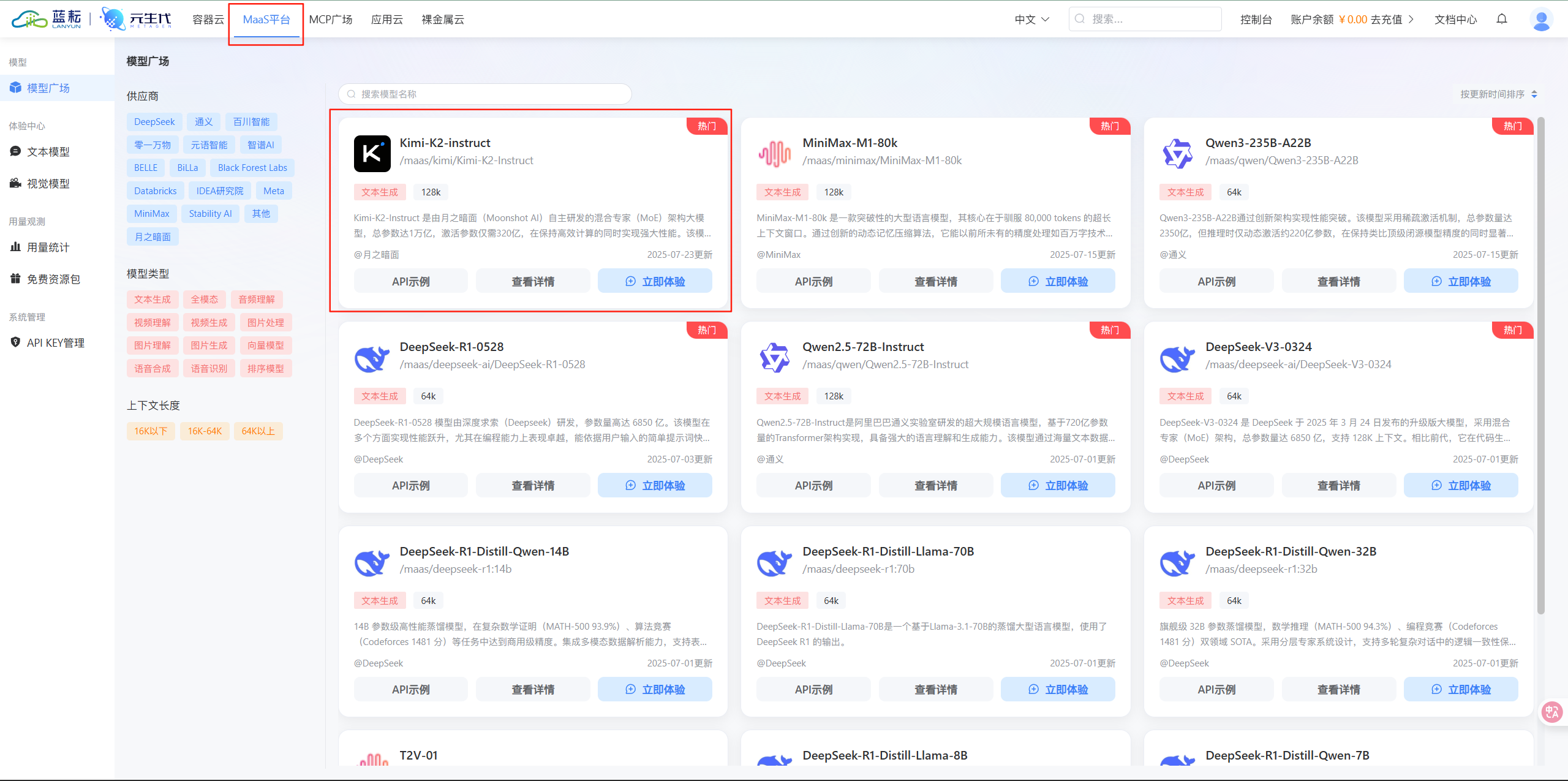Toggle the 64K以上 context length filter
Screen dimensions: 1568x781
(x=258, y=431)
